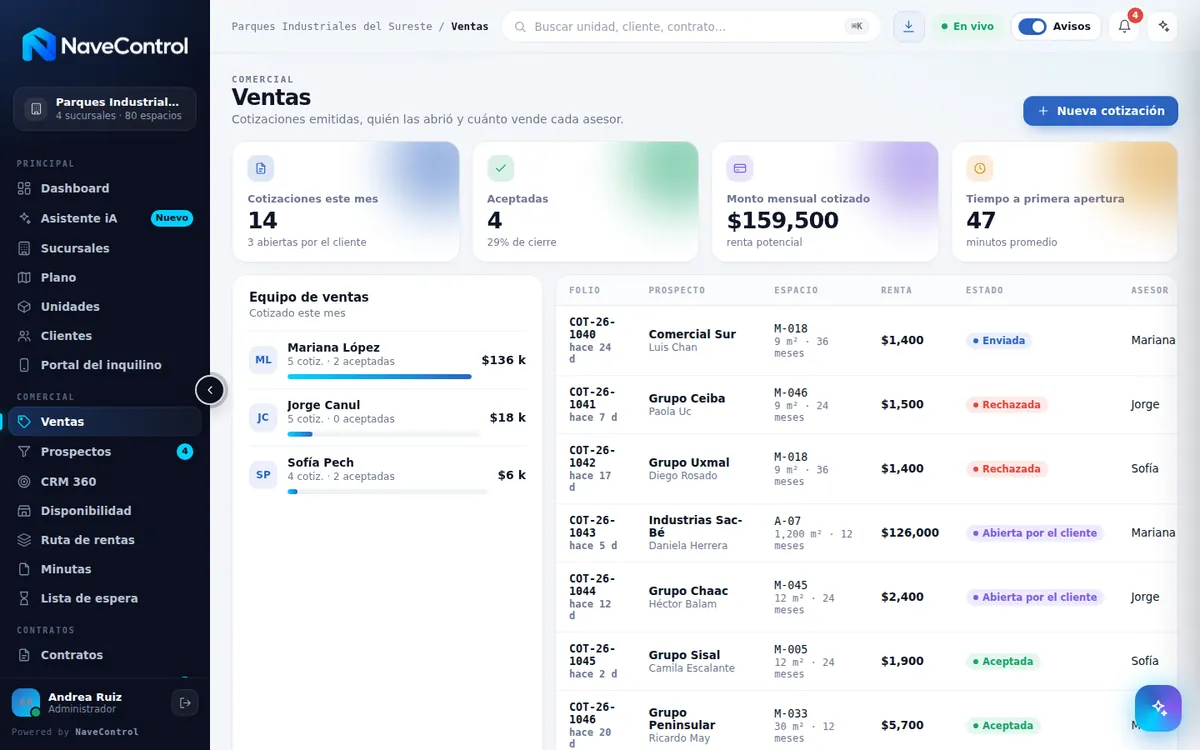Click the Prospectos count badge 4
This screenshot has width=1200, height=750.
pos(185,452)
